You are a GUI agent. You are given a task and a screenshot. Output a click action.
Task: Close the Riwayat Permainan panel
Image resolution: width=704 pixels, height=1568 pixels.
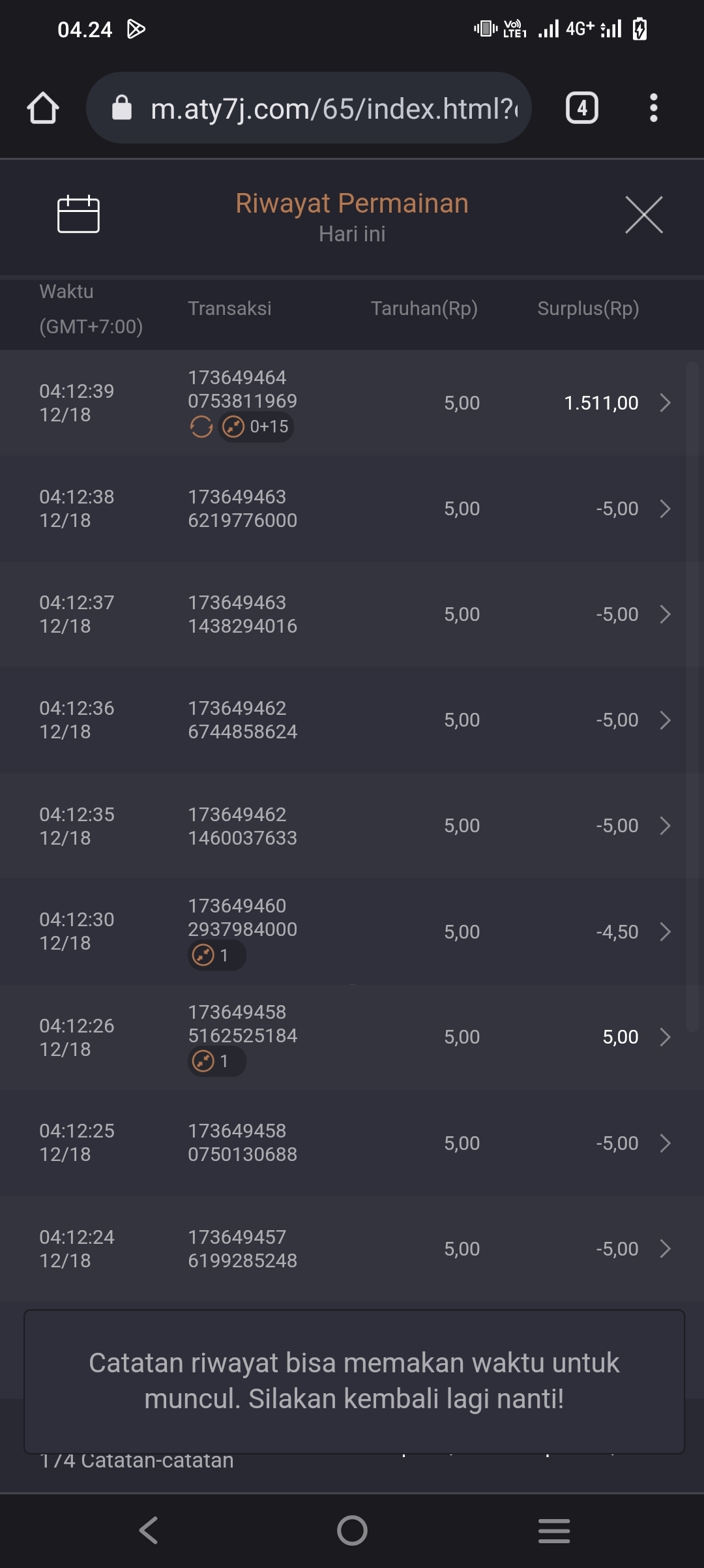(x=643, y=215)
